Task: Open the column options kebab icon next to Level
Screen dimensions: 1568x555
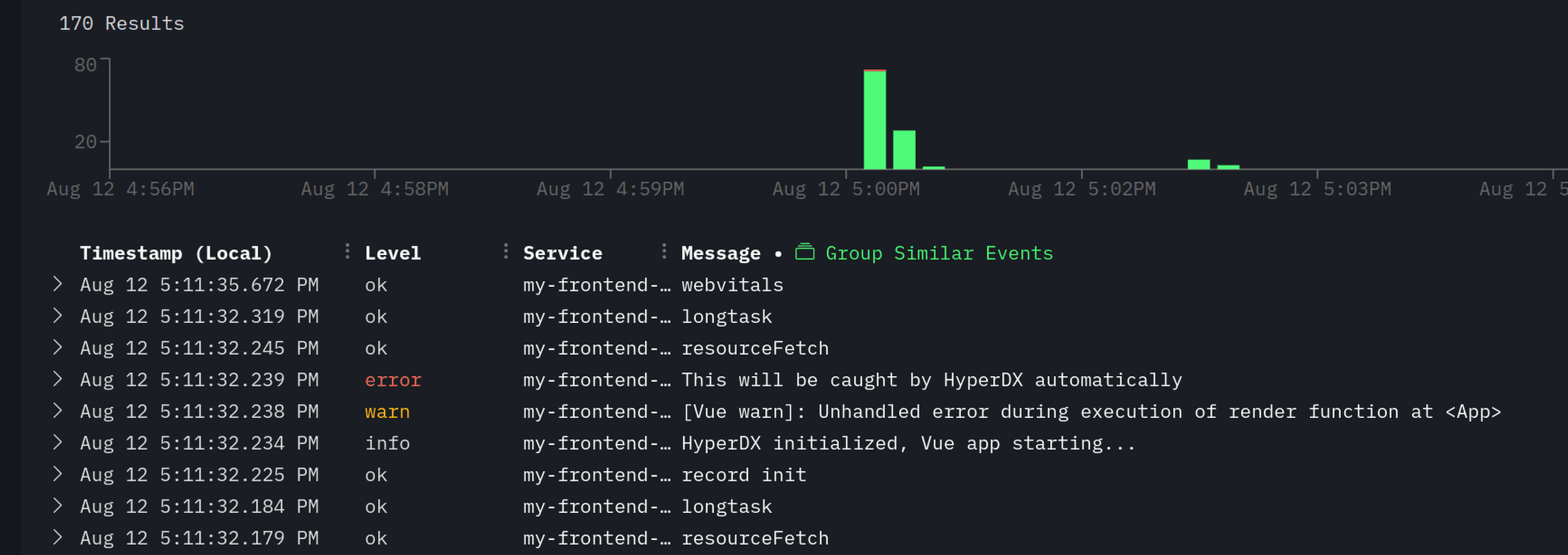Action: click(347, 250)
